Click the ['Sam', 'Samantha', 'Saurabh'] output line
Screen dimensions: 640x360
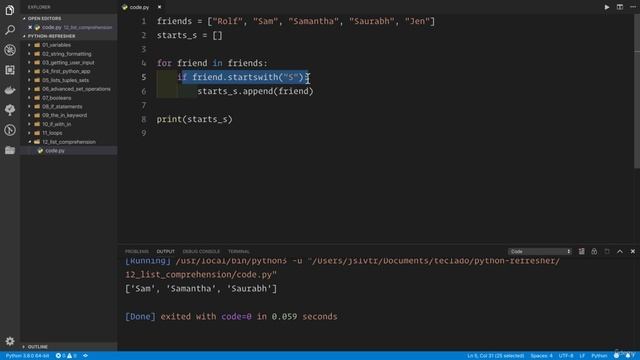point(201,289)
